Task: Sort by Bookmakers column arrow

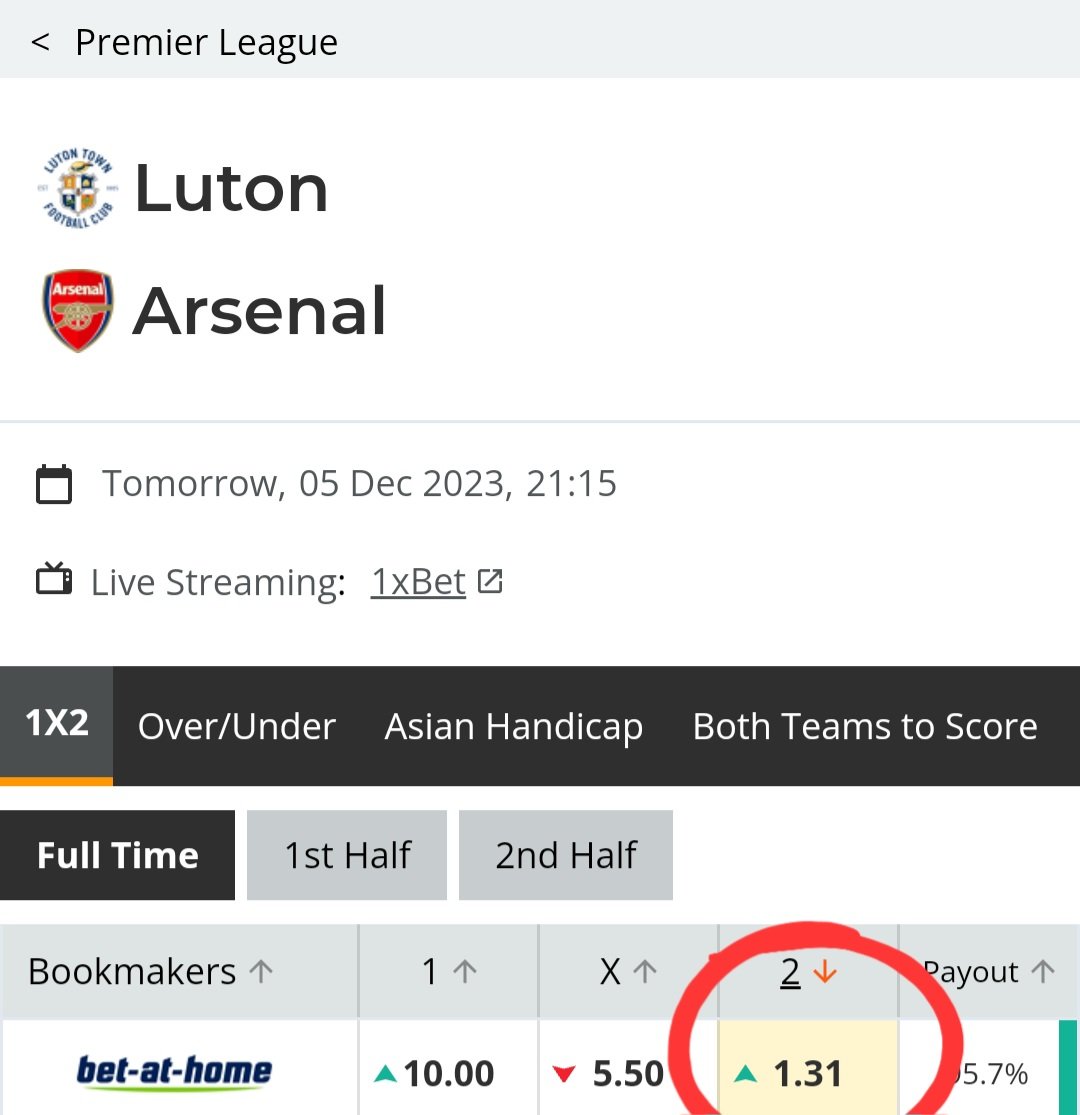Action: [x=261, y=971]
